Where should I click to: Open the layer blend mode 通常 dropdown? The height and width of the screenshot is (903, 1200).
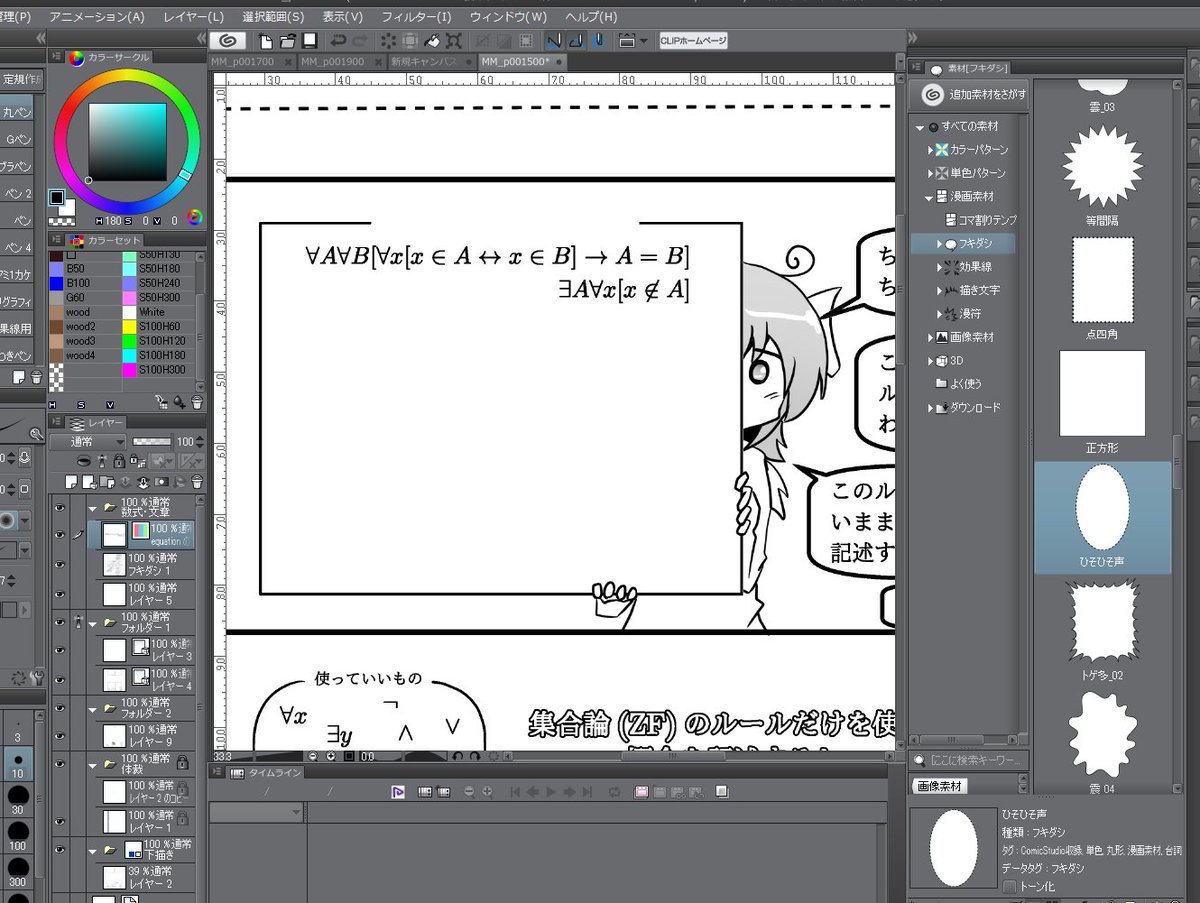[x=88, y=441]
